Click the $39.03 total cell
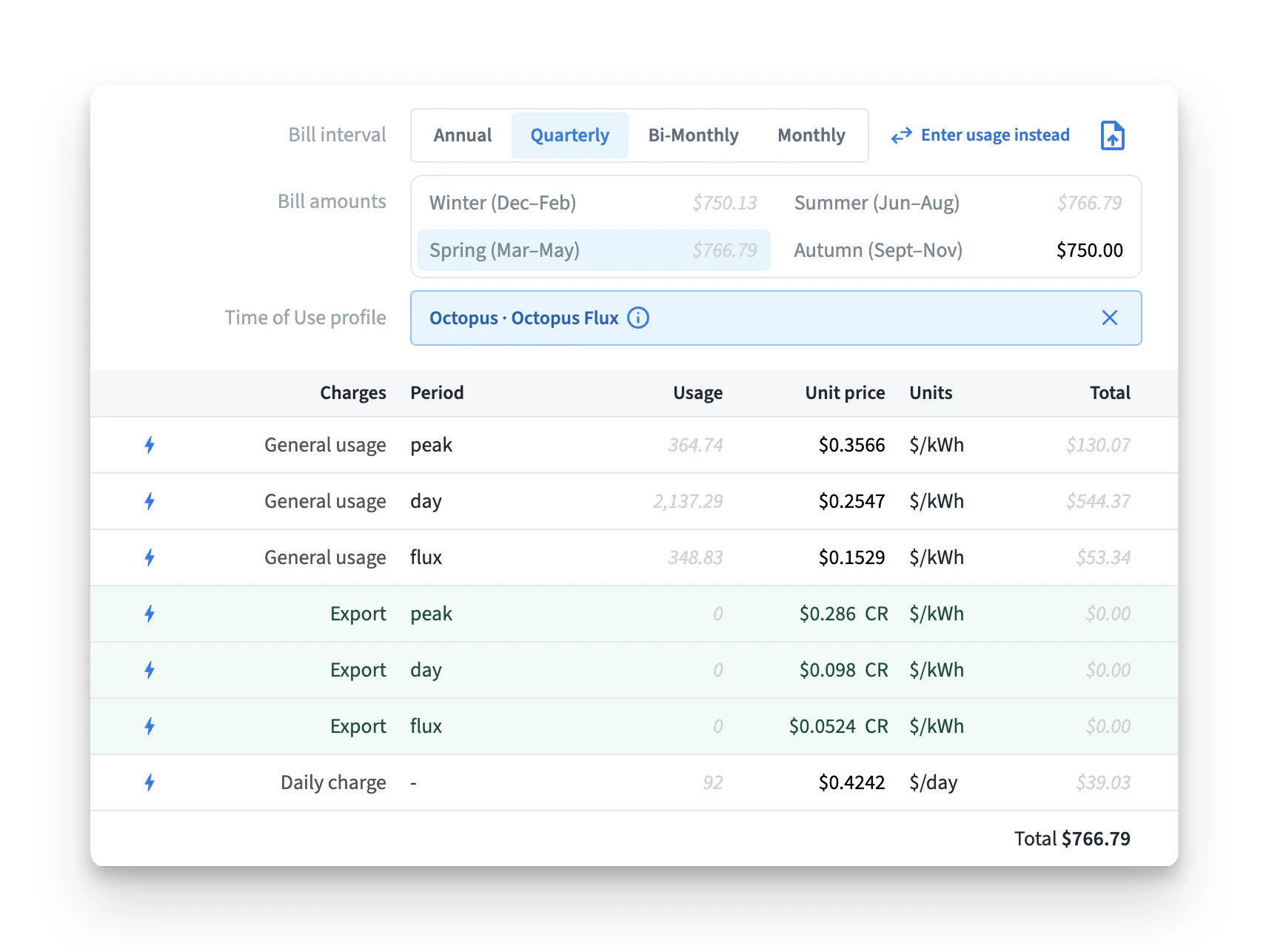Image resolution: width=1269 pixels, height=952 pixels. [1103, 782]
